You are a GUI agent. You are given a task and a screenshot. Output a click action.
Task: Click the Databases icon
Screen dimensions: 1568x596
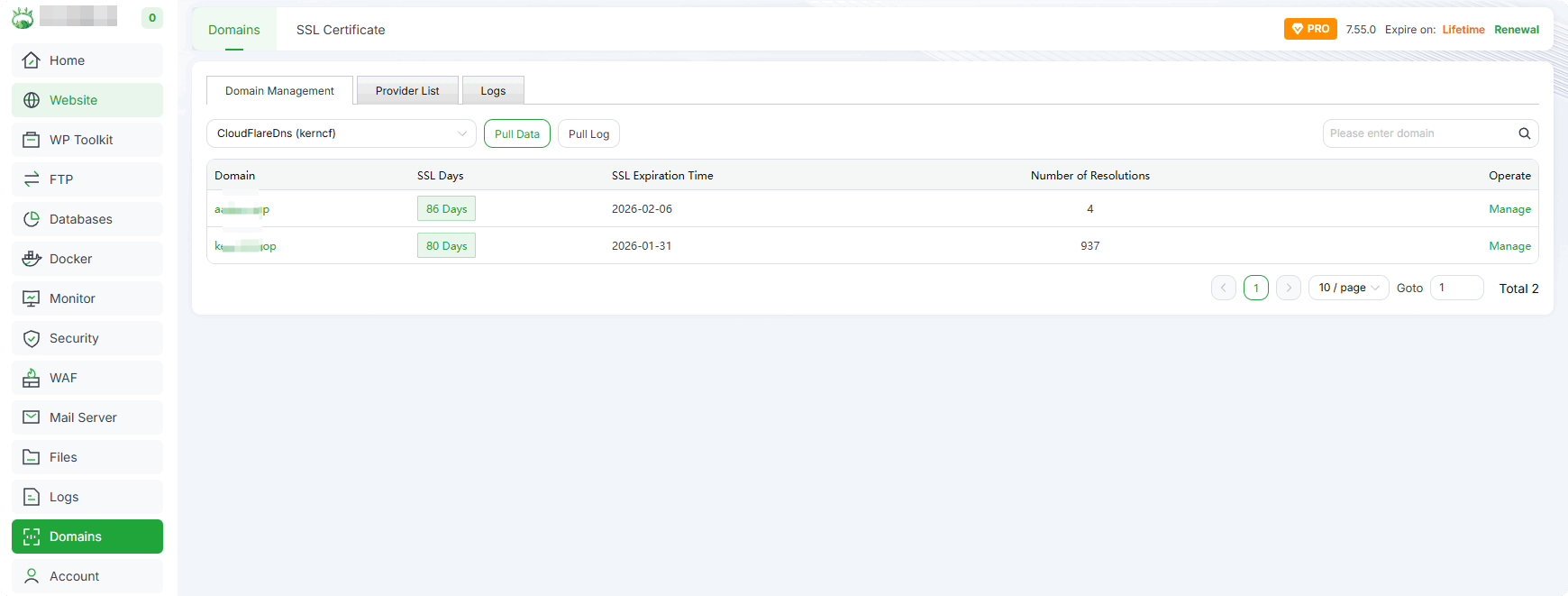[x=32, y=219]
